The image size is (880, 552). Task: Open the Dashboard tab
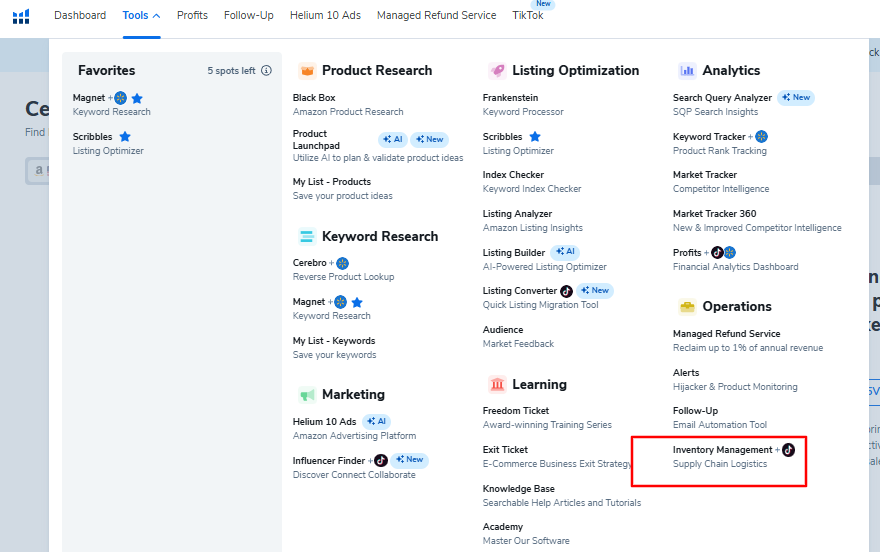pos(80,16)
